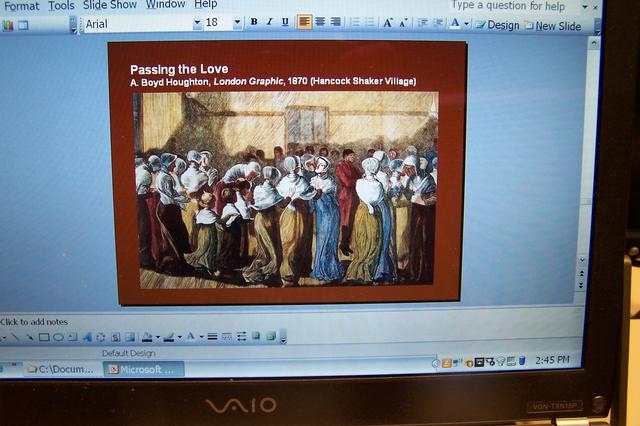The image size is (640, 426).
Task: Open the Window menu
Action: point(165,4)
